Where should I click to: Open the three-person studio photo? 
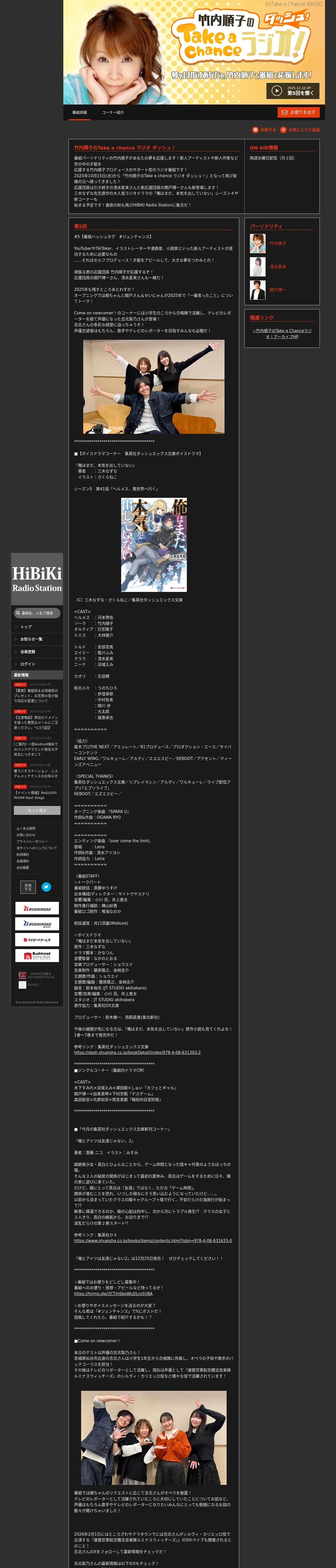pos(154,387)
